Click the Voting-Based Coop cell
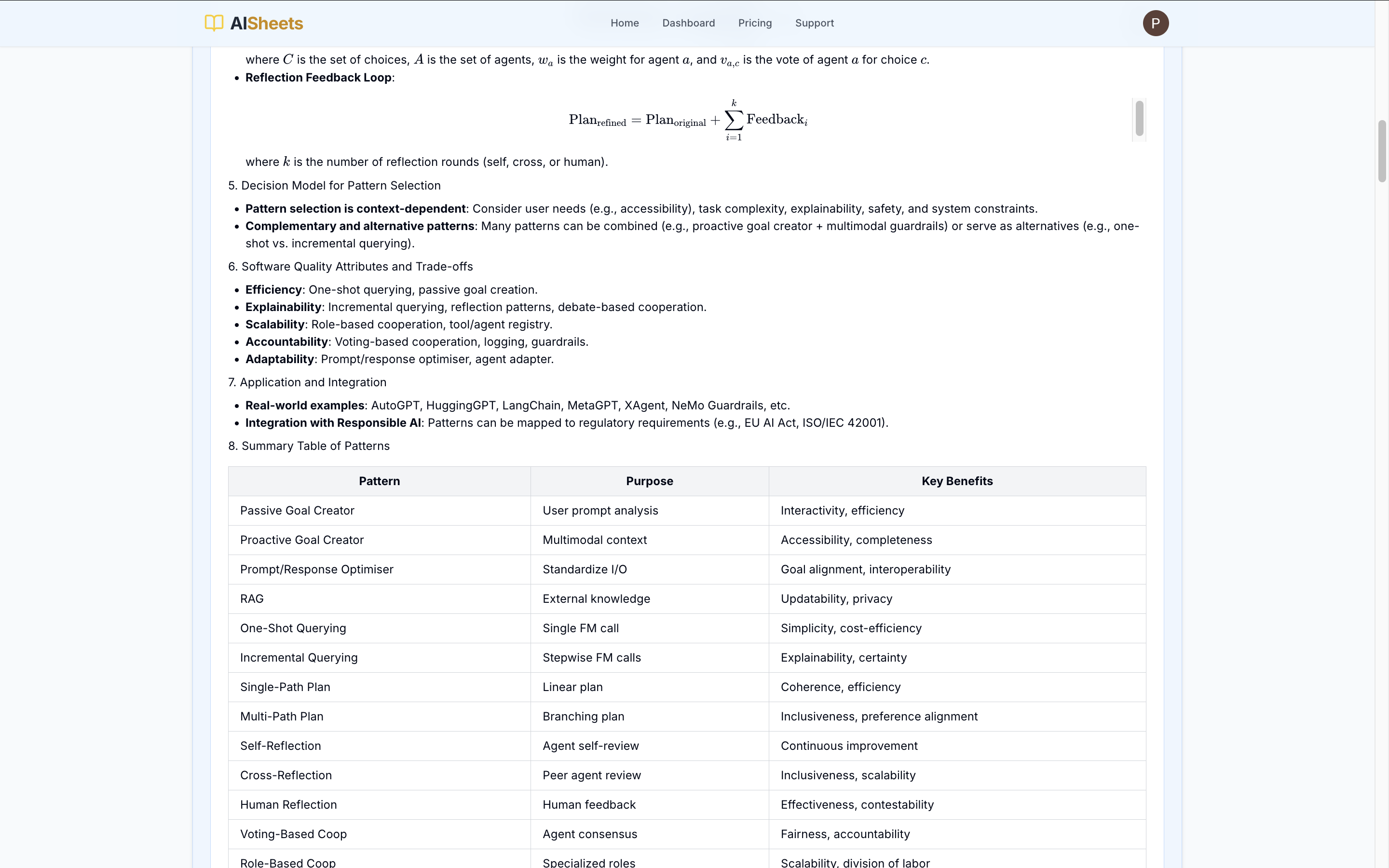Image resolution: width=1389 pixels, height=868 pixels. [x=380, y=834]
